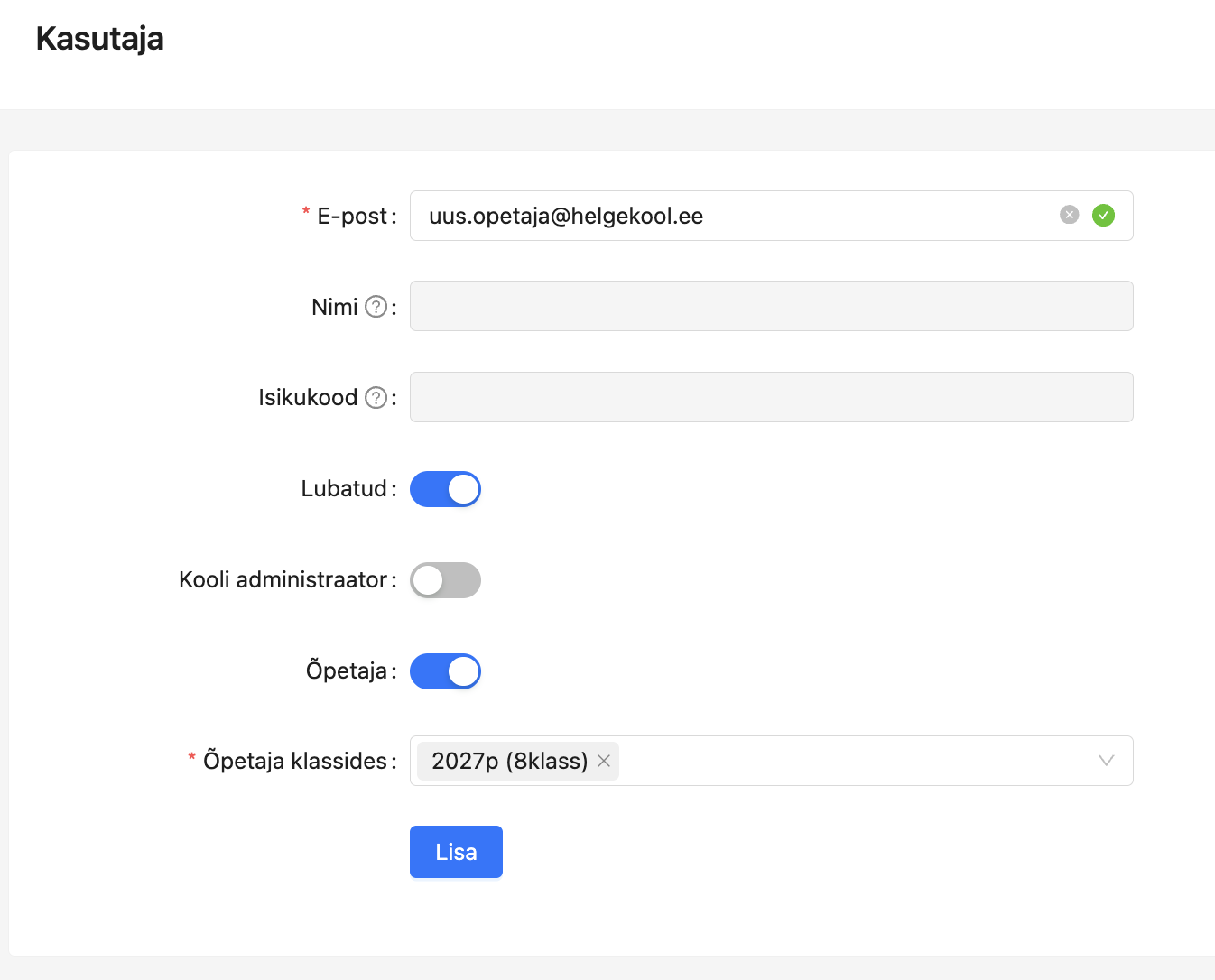Disable the Lubatud switch
Viewport: 1215px width, 980px height.
click(445, 489)
